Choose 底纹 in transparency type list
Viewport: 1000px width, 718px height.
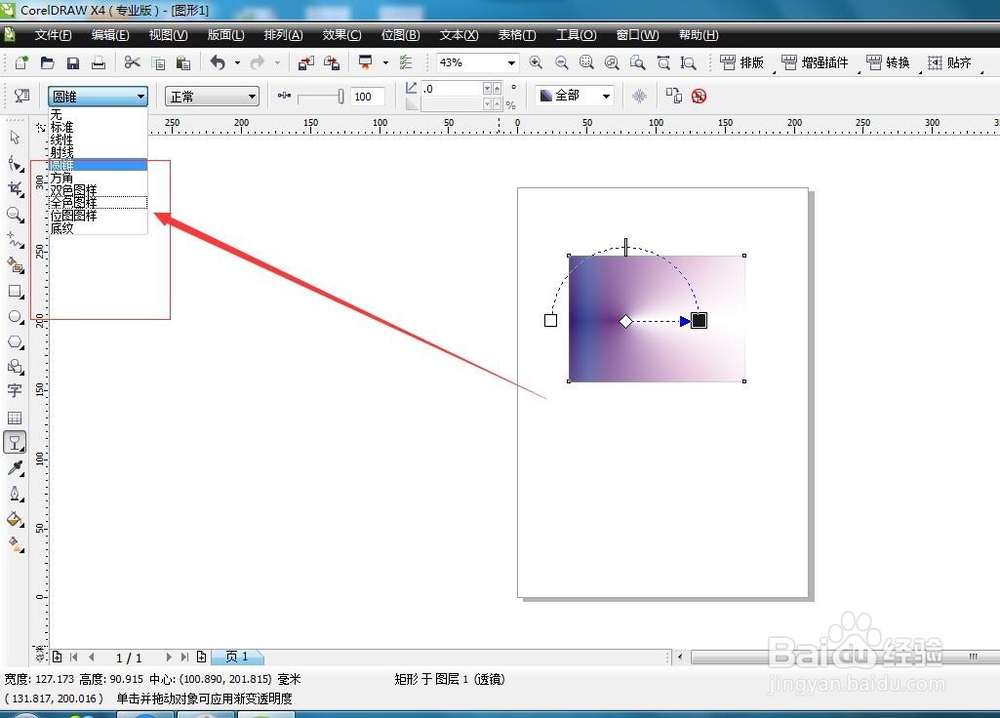click(98, 228)
